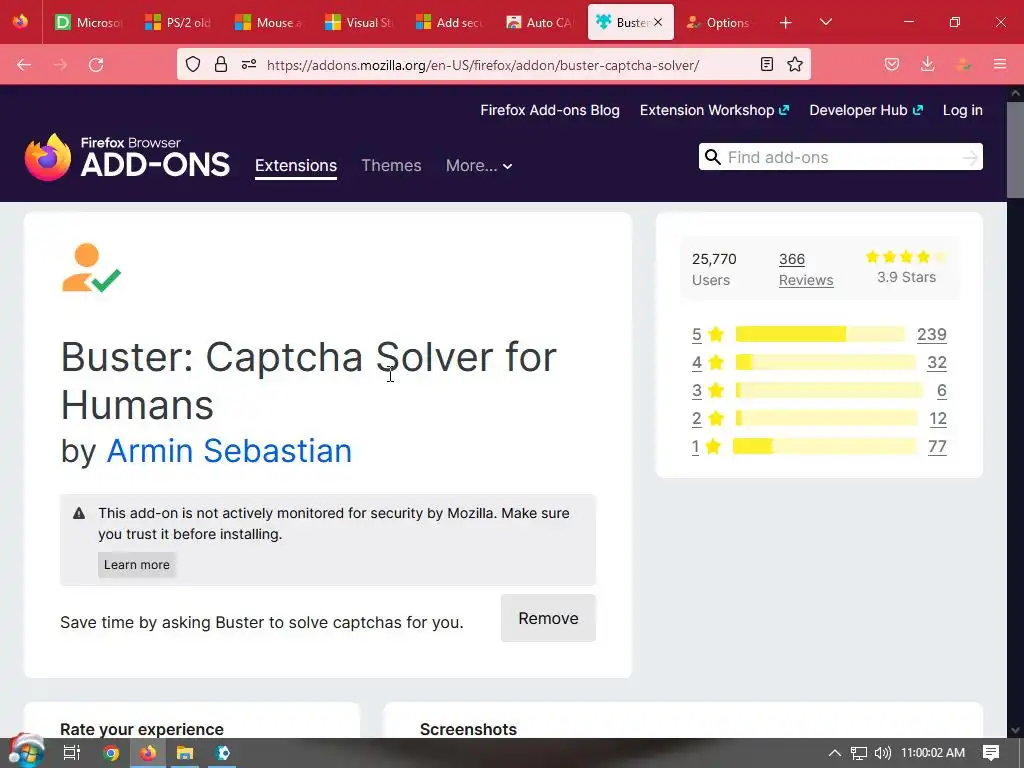
Task: Show site security padlock info
Action: [221, 64]
